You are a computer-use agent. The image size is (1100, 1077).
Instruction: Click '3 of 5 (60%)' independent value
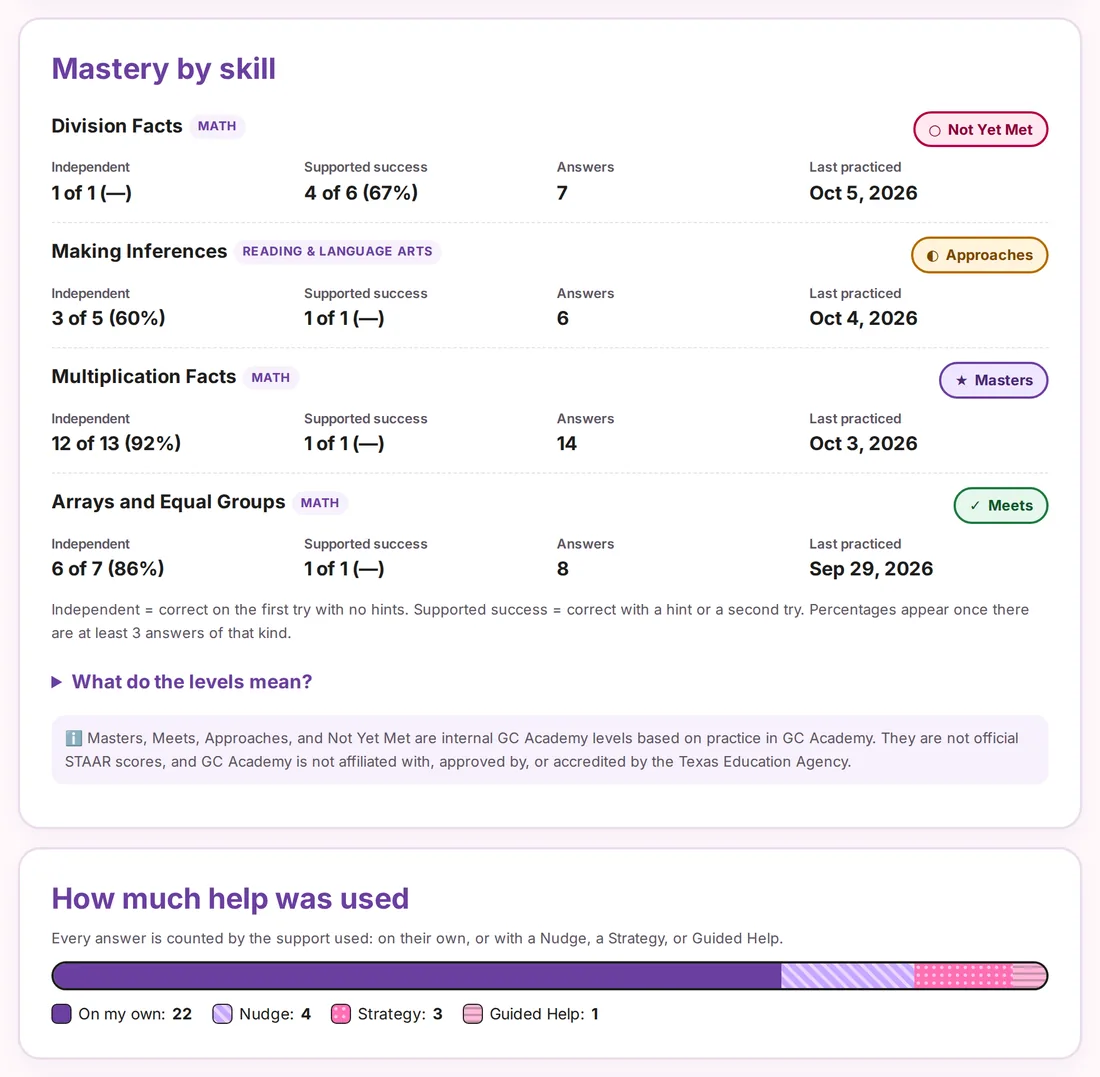click(108, 318)
